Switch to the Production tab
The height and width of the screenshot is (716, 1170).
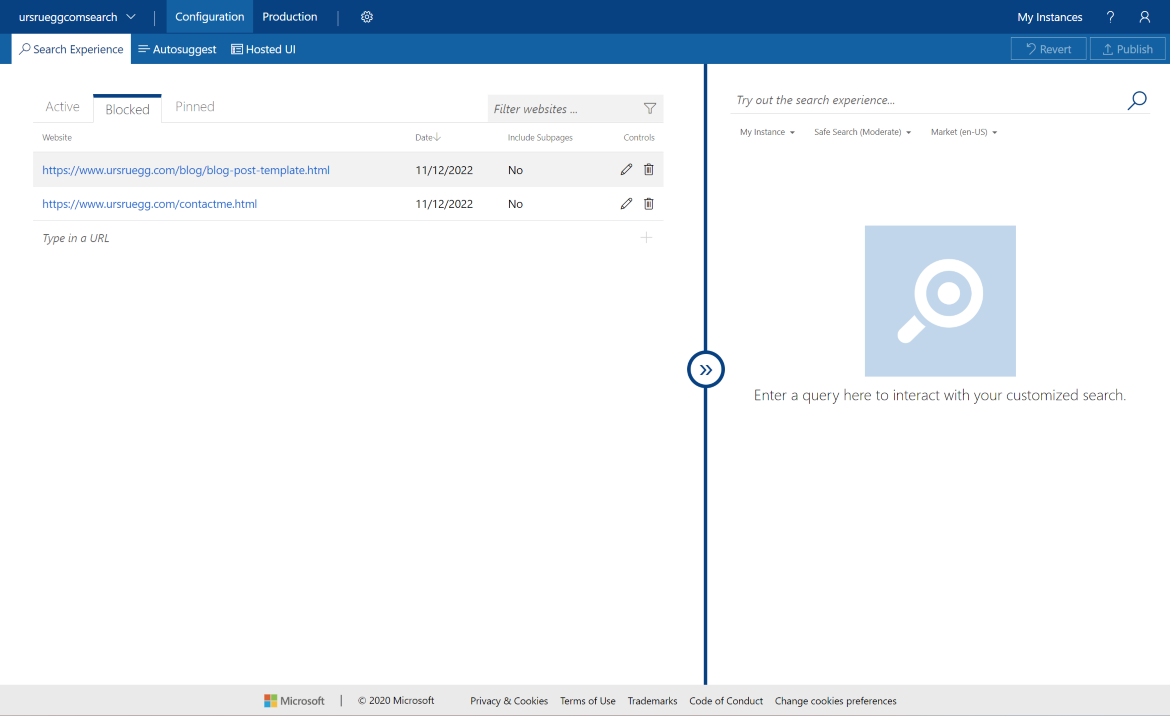(x=290, y=16)
